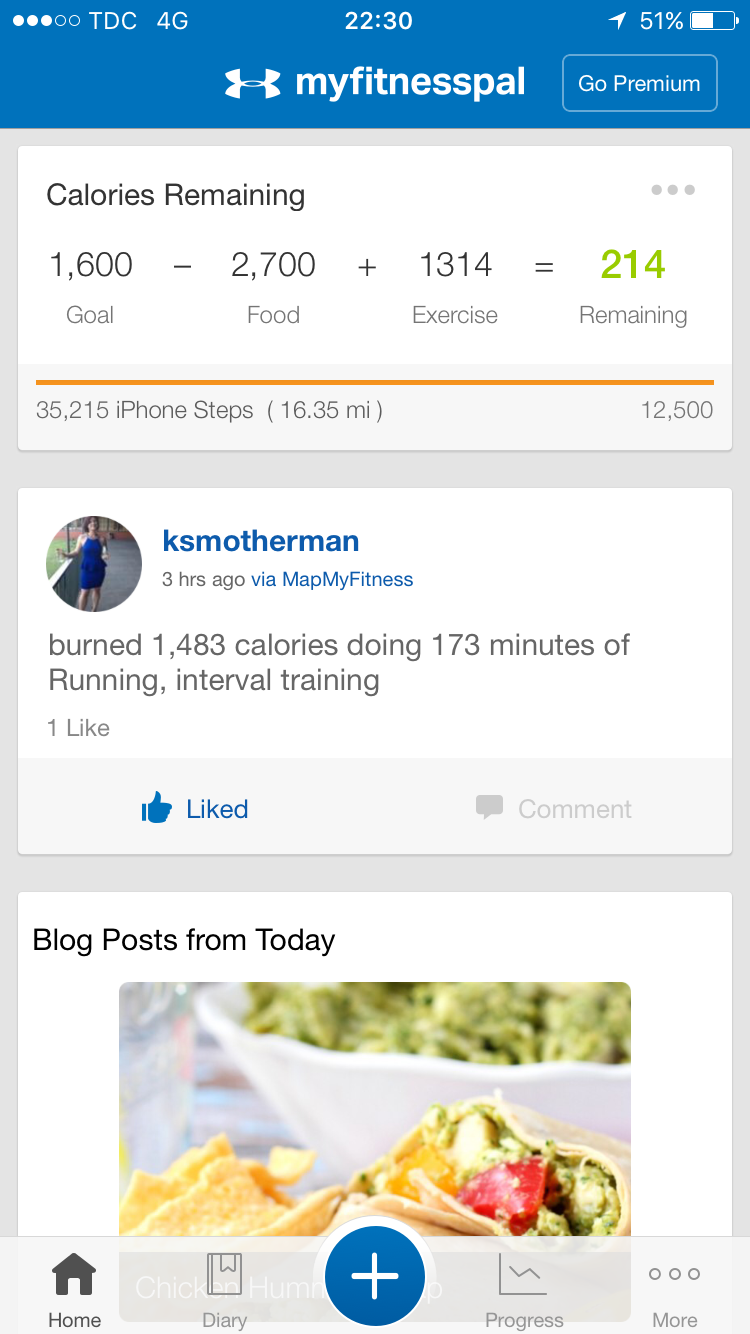
Task: Tap the Under Armour logo icon
Action: pos(252,84)
